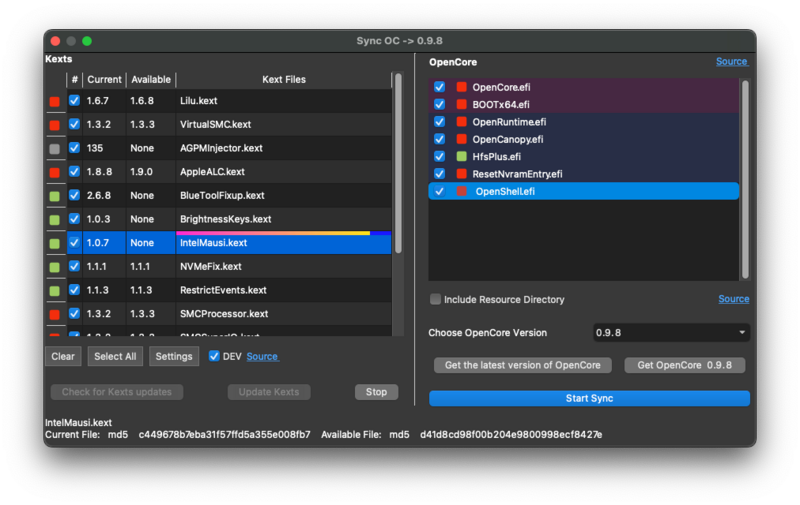This screenshot has width=800, height=505.
Task: Open the OpenCore Source link
Action: 731,62
